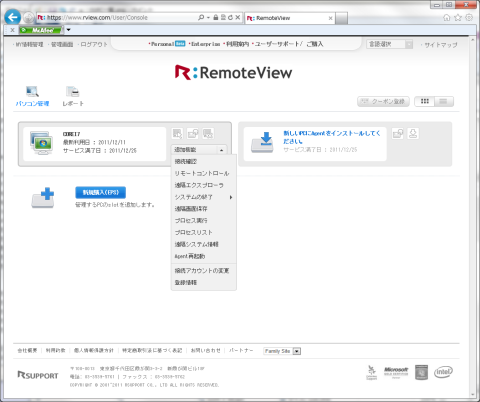The height and width of the screenshot is (402, 480).
Task: Open the Personal Beta link
Action: [x=168, y=44]
